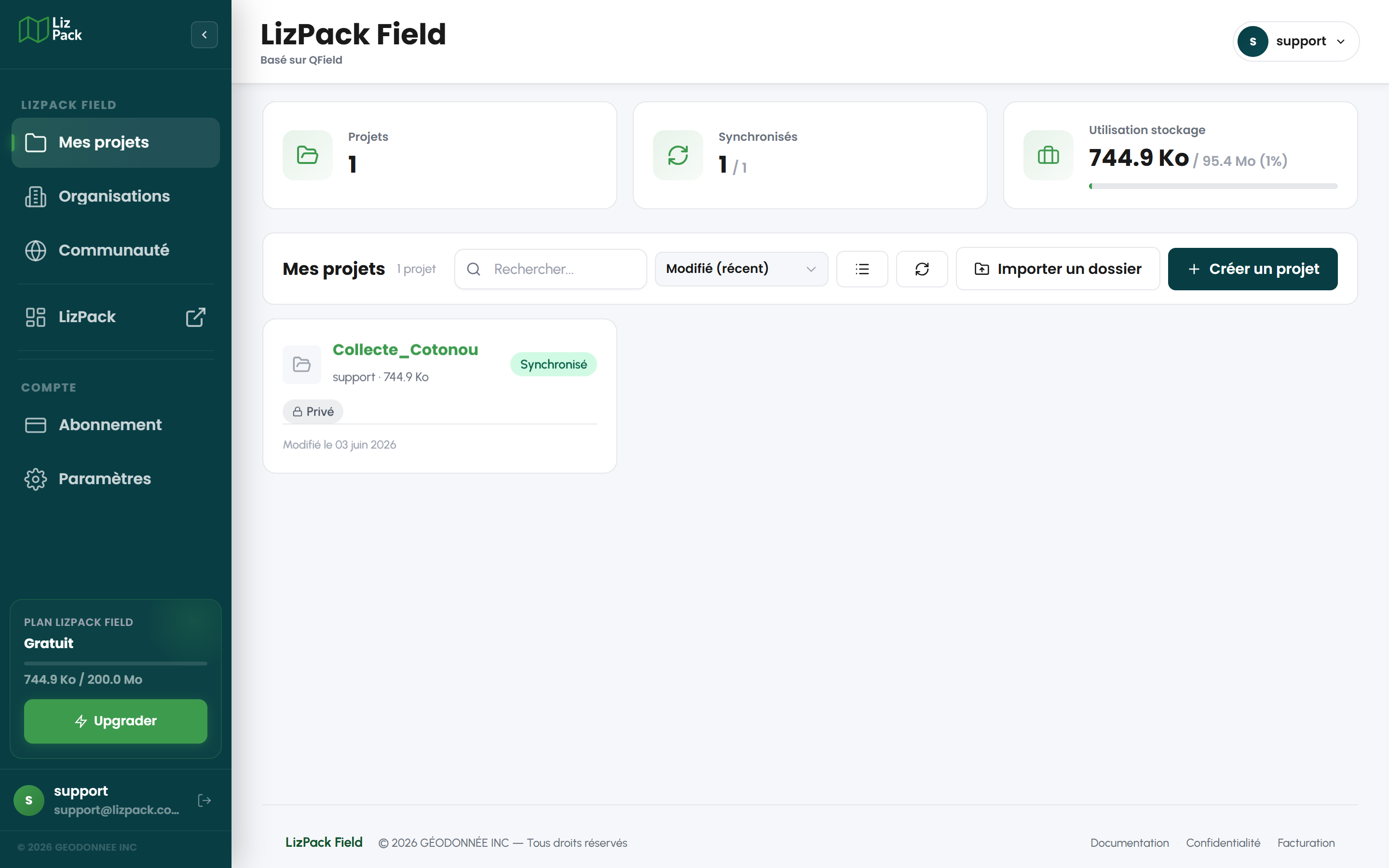Screen dimensions: 1389x868
Task: Click the Collecte_Cotonou folder thumbnail
Action: click(x=302, y=364)
